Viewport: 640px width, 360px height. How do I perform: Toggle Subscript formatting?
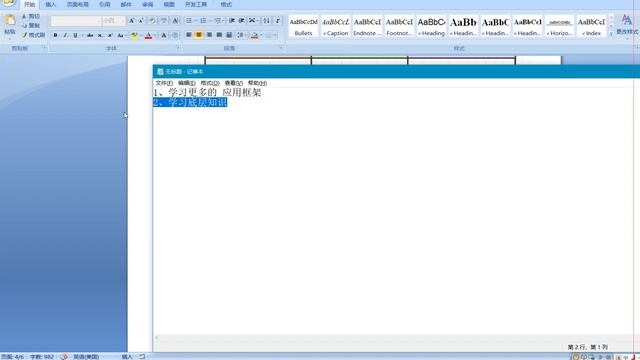pyautogui.click(x=100, y=36)
